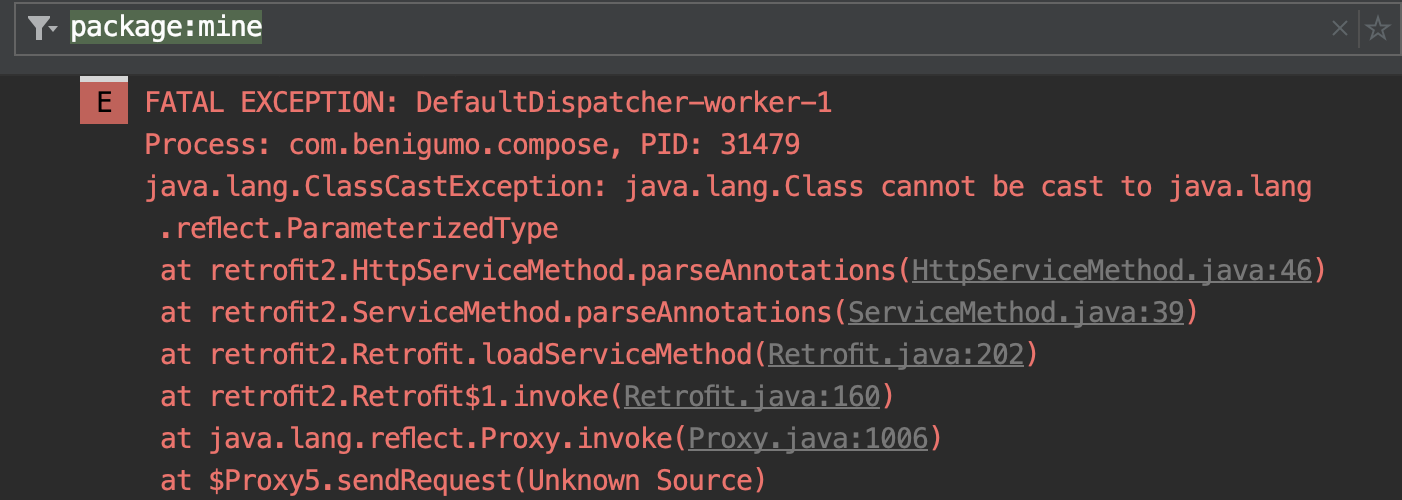Image resolution: width=1402 pixels, height=500 pixels.
Task: Click retrofit2.ServiceMethod.parseAnnotations frame text
Action: (522, 313)
